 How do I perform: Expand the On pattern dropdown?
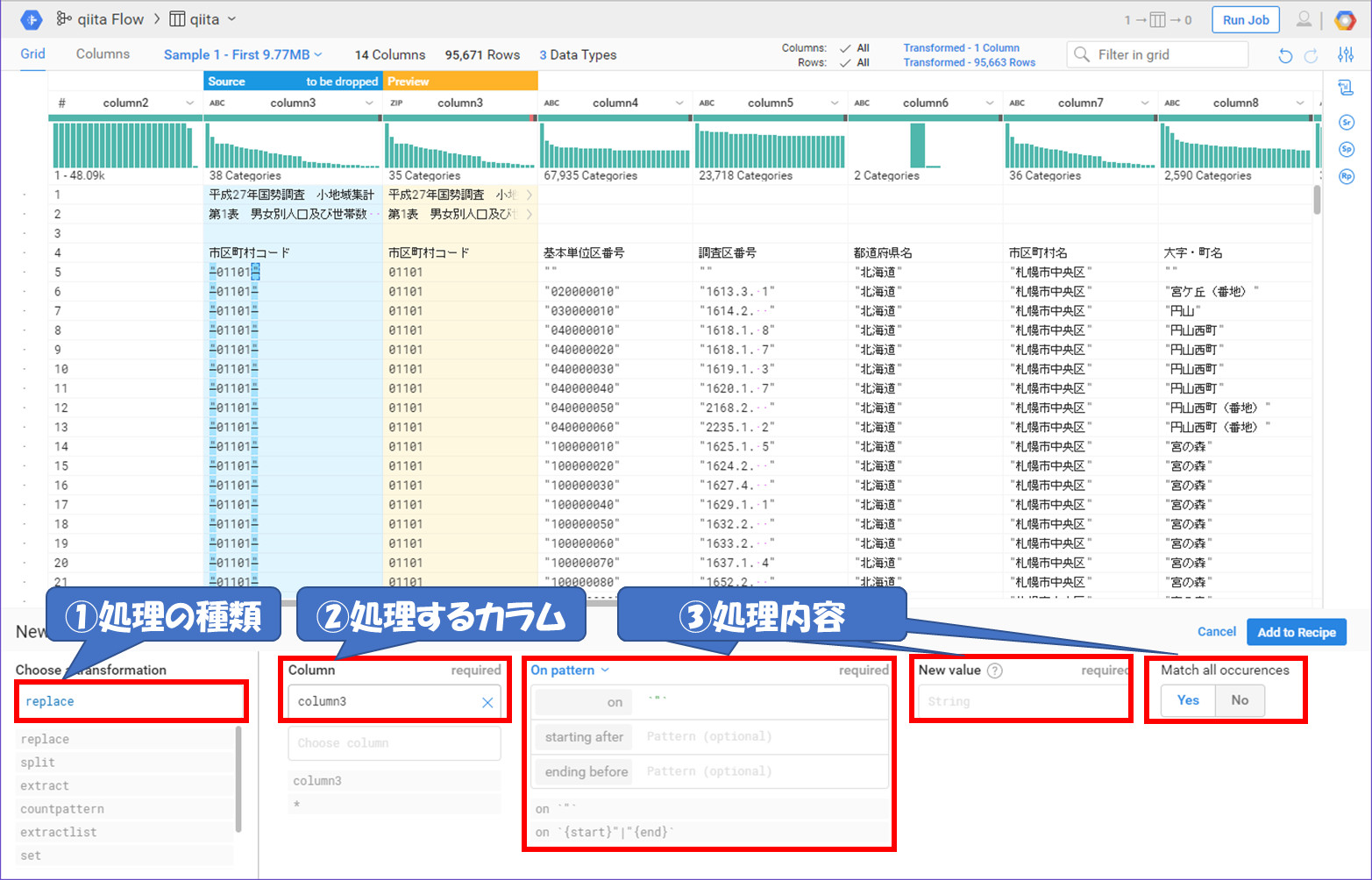(570, 671)
